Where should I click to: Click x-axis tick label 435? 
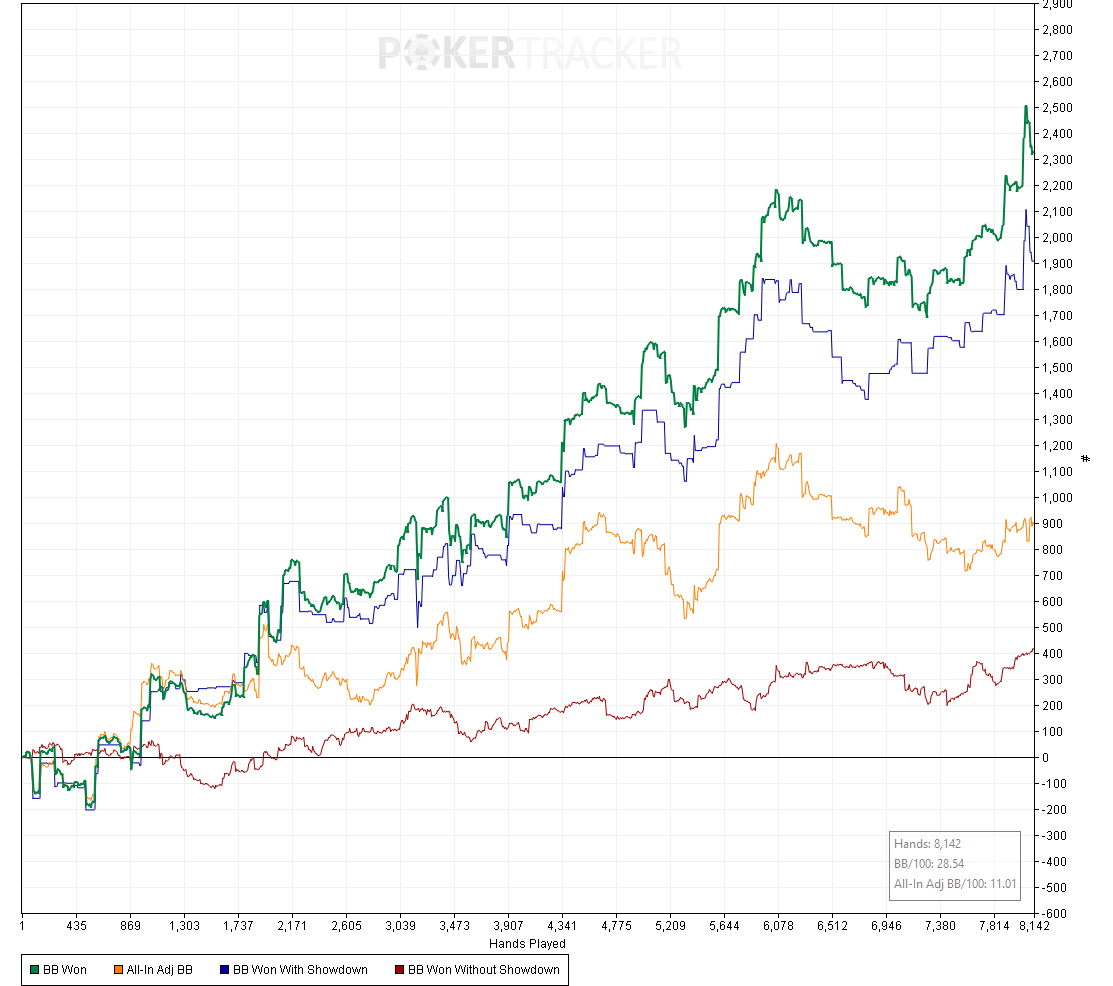coord(77,926)
